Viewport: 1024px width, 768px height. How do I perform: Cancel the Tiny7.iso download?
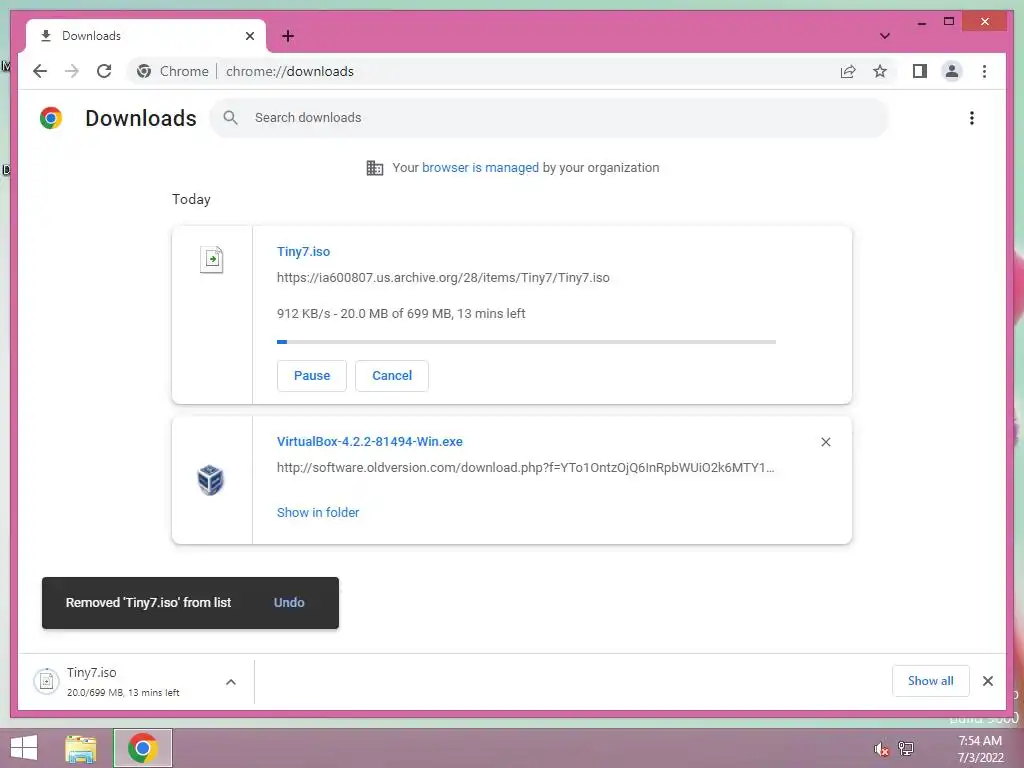392,376
